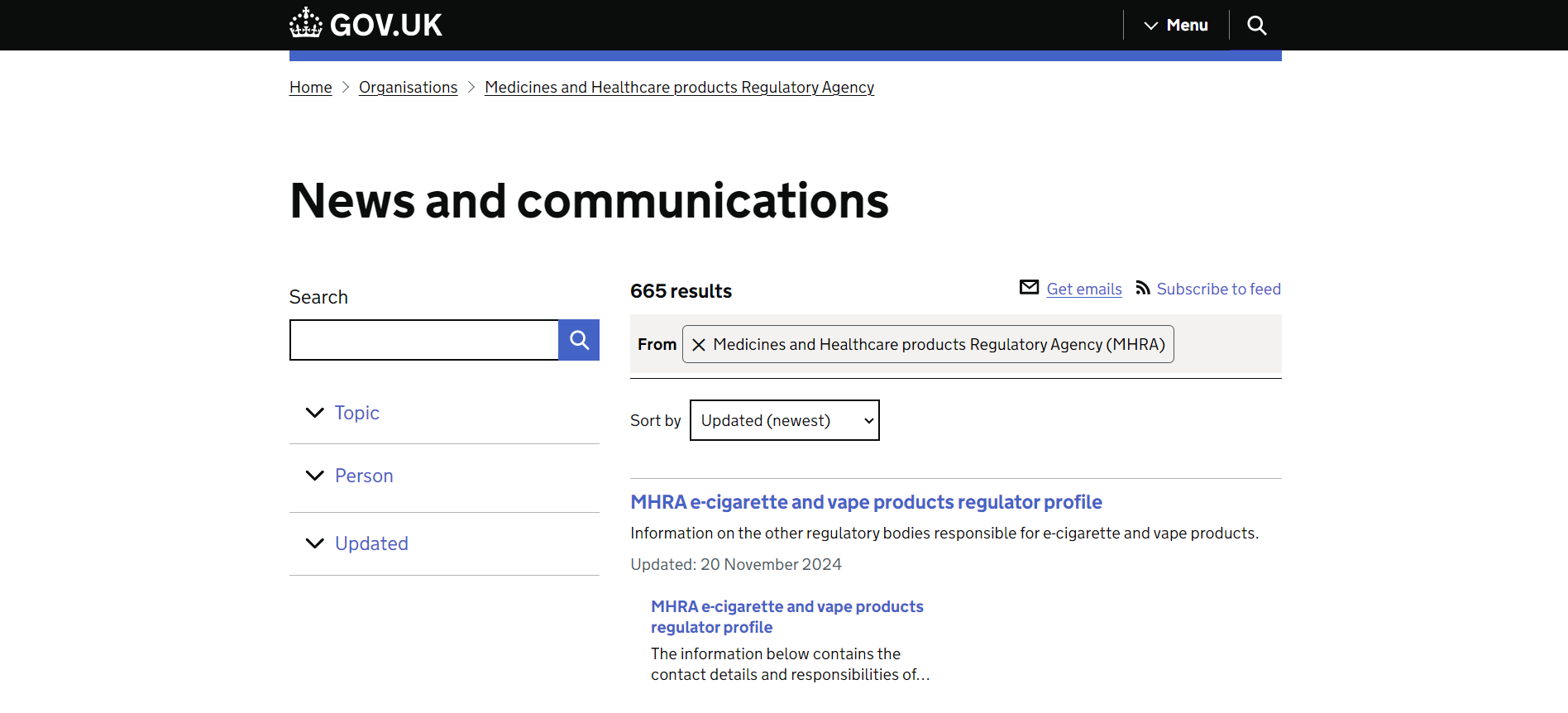Image resolution: width=1568 pixels, height=713 pixels.
Task: Remove the MHRA filter with X icon
Action: coord(699,345)
